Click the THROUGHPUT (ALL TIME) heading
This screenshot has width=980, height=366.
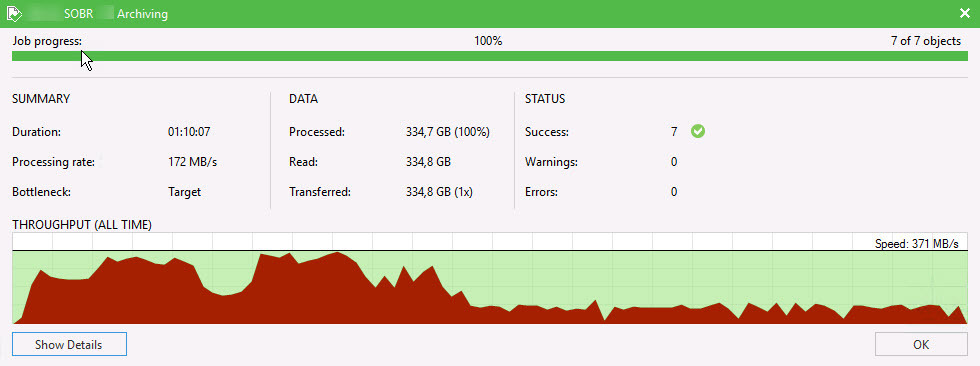[82, 224]
